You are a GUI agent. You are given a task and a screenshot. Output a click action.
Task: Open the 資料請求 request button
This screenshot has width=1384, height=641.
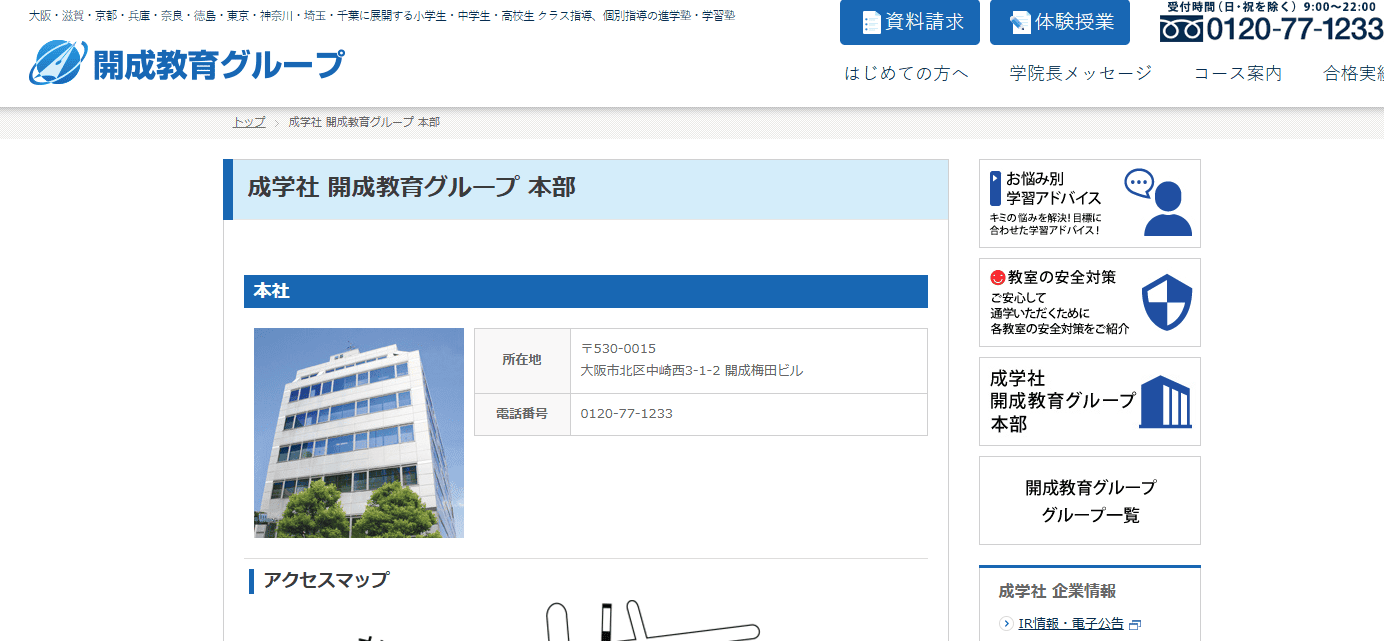[910, 22]
